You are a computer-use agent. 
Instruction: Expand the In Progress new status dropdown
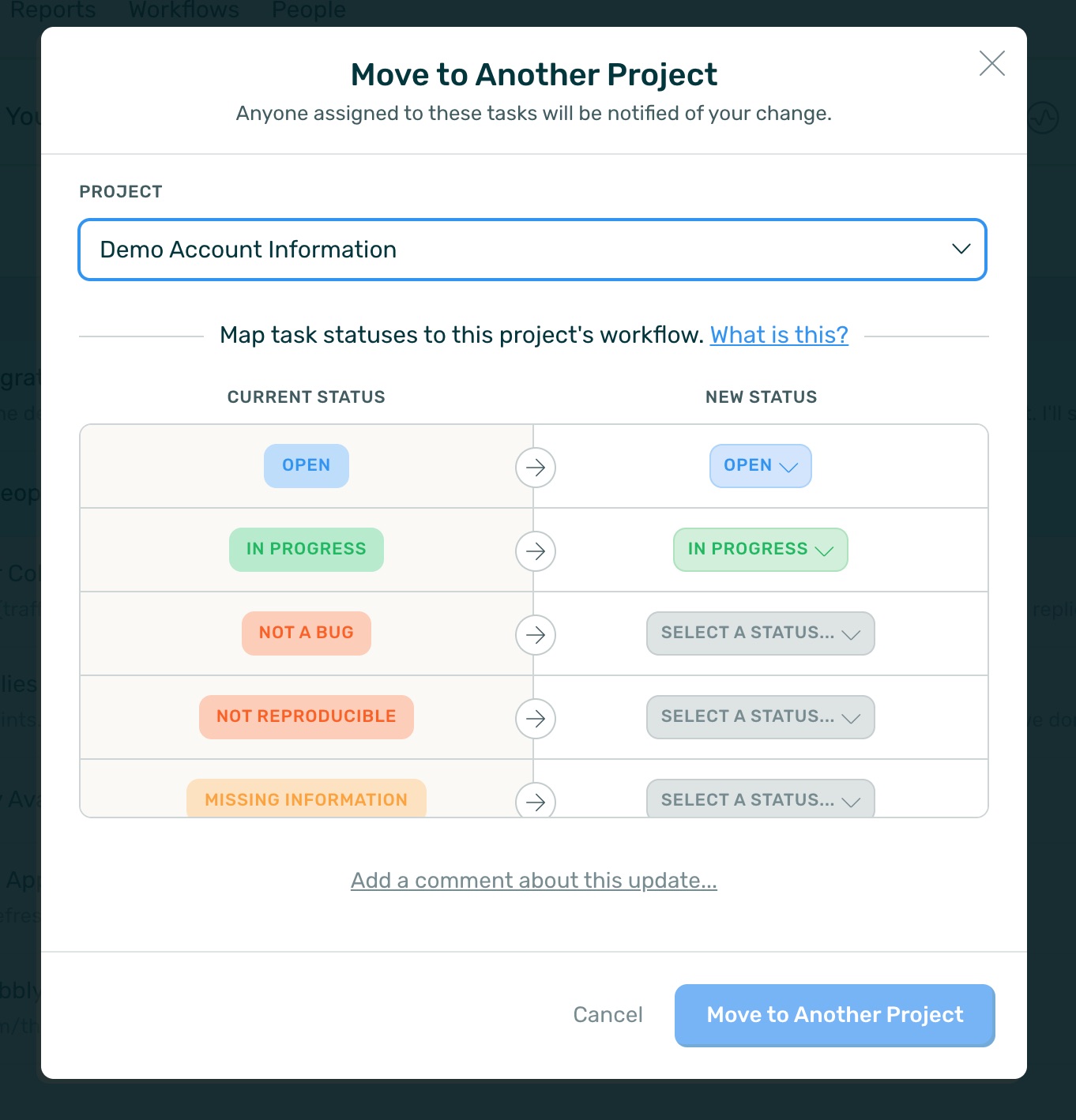pyautogui.click(x=760, y=550)
